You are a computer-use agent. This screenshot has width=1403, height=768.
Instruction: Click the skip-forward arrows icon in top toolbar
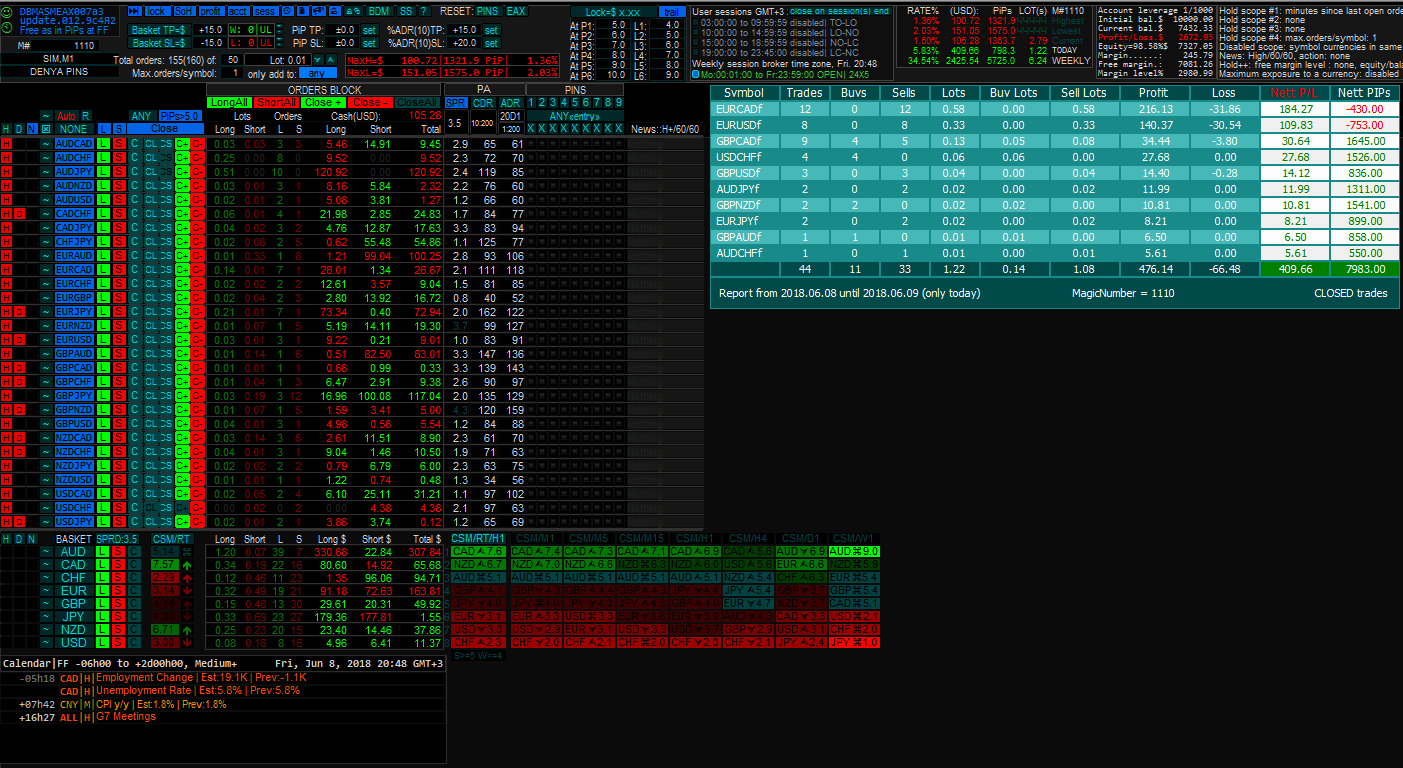pos(134,11)
